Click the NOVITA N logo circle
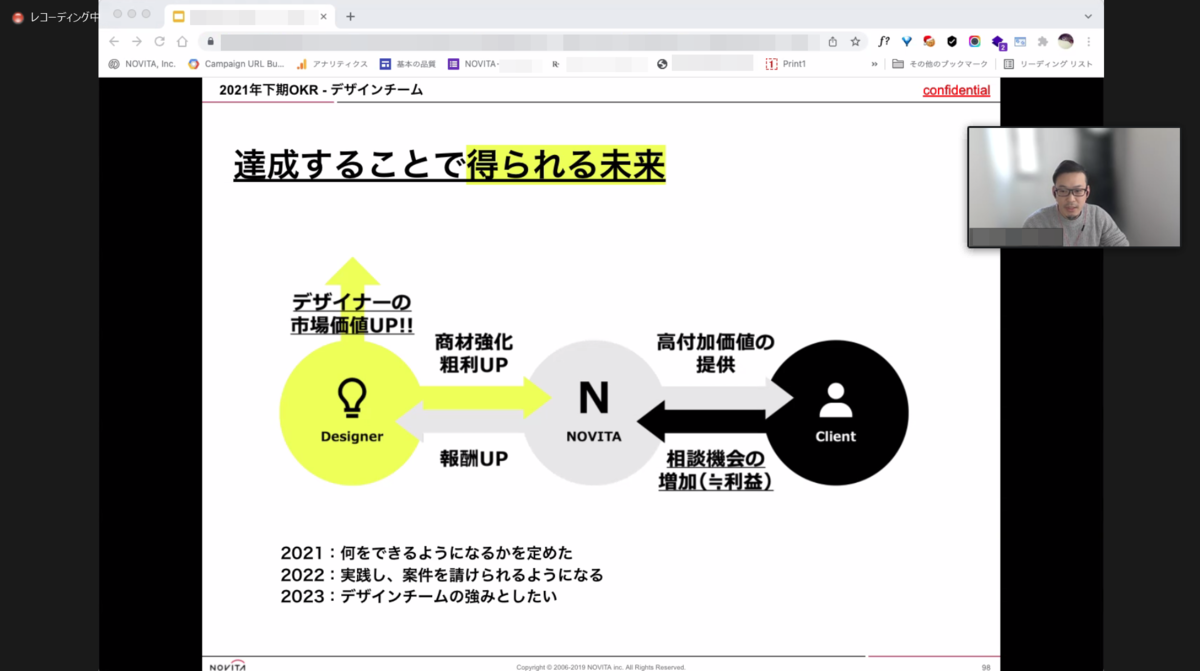Screen dimensions: 1200x671 click(x=593, y=412)
